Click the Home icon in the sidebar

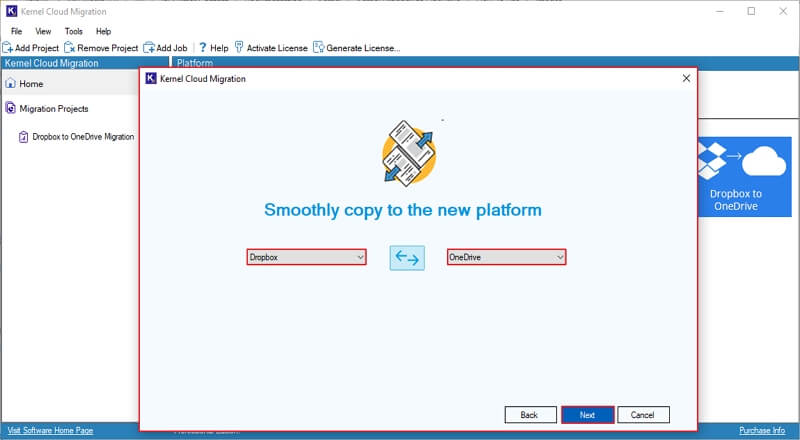pyautogui.click(x=11, y=84)
